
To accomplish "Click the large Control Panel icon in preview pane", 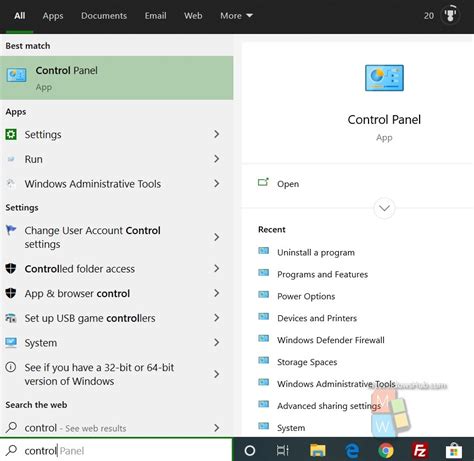I will [384, 78].
